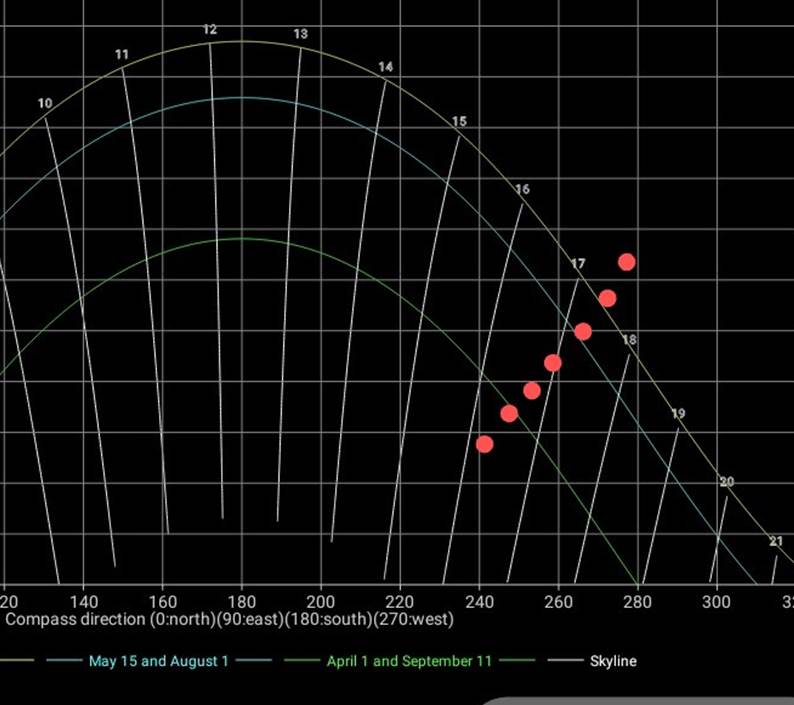
Task: Click the 180 compass axis label
Action: pos(241,602)
